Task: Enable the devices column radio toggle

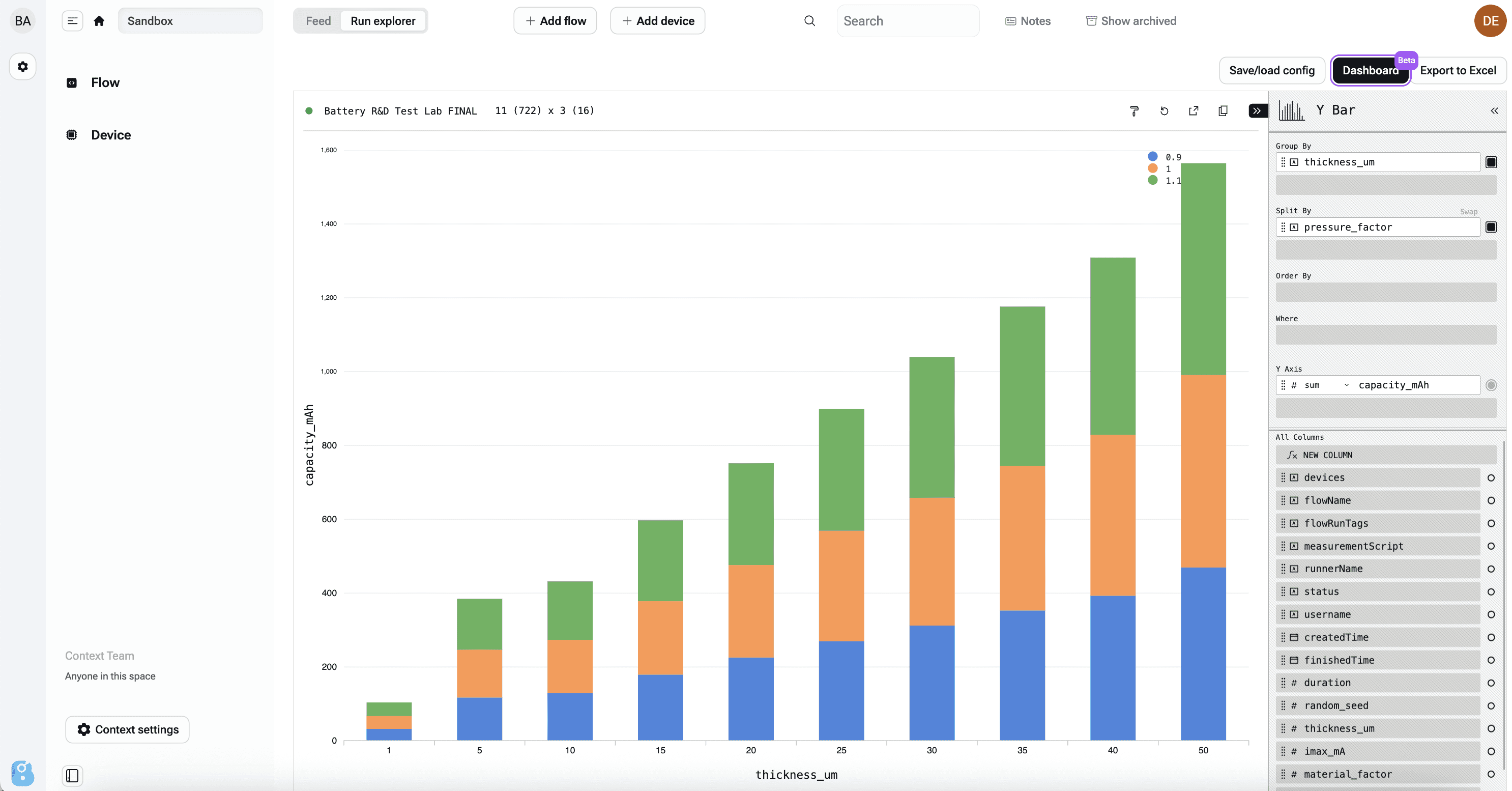Action: click(x=1491, y=478)
